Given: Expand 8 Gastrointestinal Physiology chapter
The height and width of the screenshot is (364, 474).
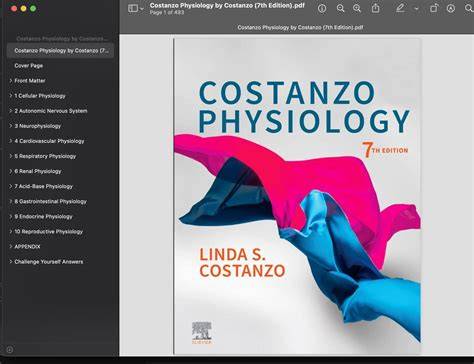Looking at the screenshot, I should [x=11, y=201].
